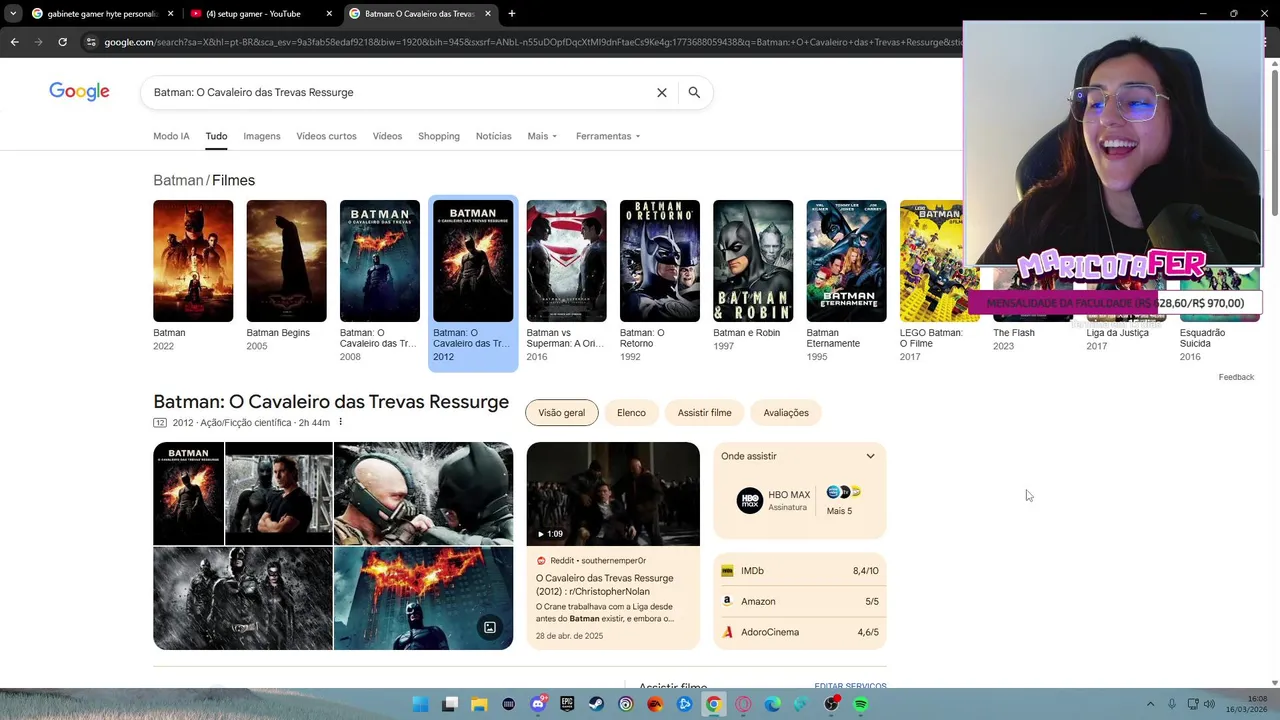Expand the Mais search filter dropdown

tap(542, 136)
